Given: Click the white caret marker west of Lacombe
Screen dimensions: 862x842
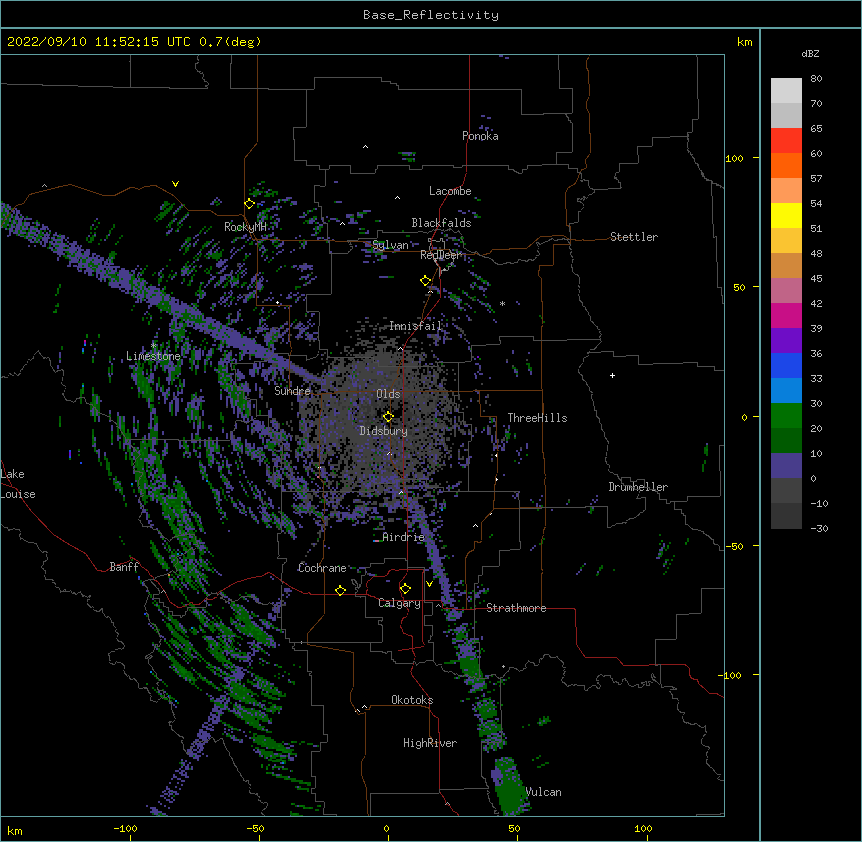Looking at the screenshot, I should [397, 197].
